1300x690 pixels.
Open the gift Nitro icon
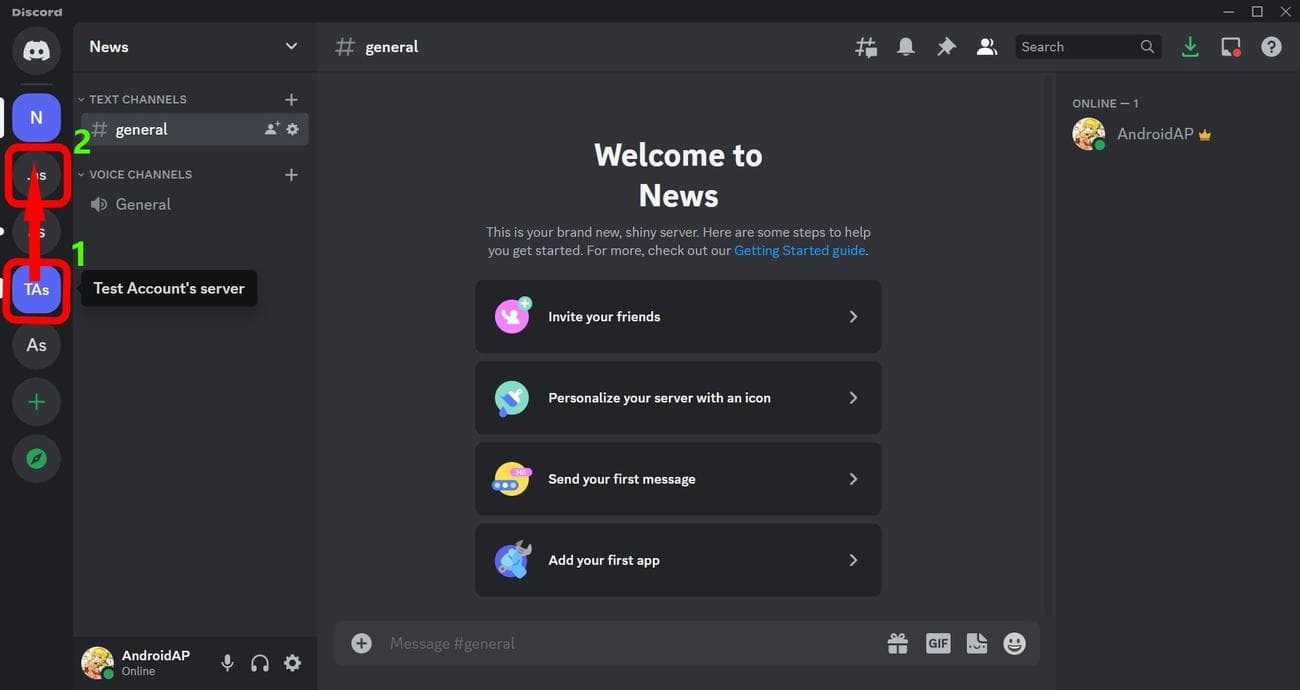(898, 644)
